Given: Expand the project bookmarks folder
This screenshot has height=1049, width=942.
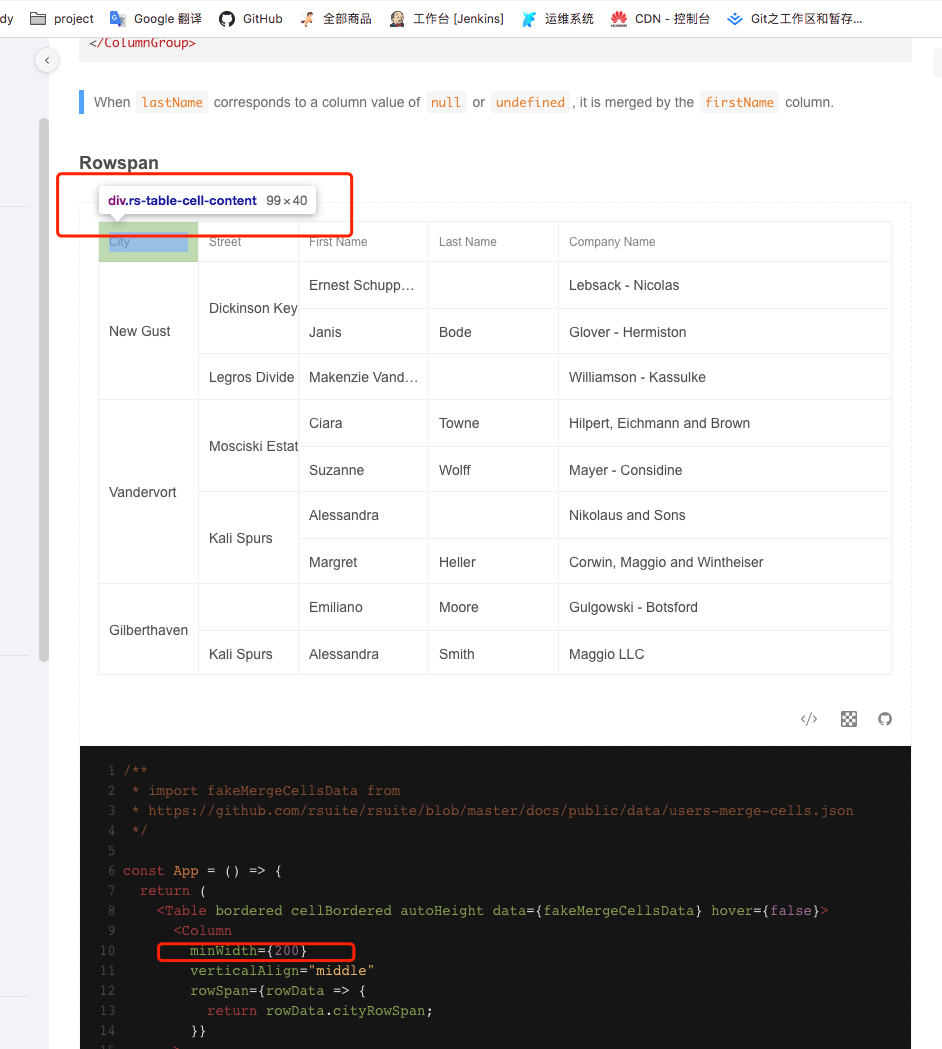Looking at the screenshot, I should [x=61, y=18].
